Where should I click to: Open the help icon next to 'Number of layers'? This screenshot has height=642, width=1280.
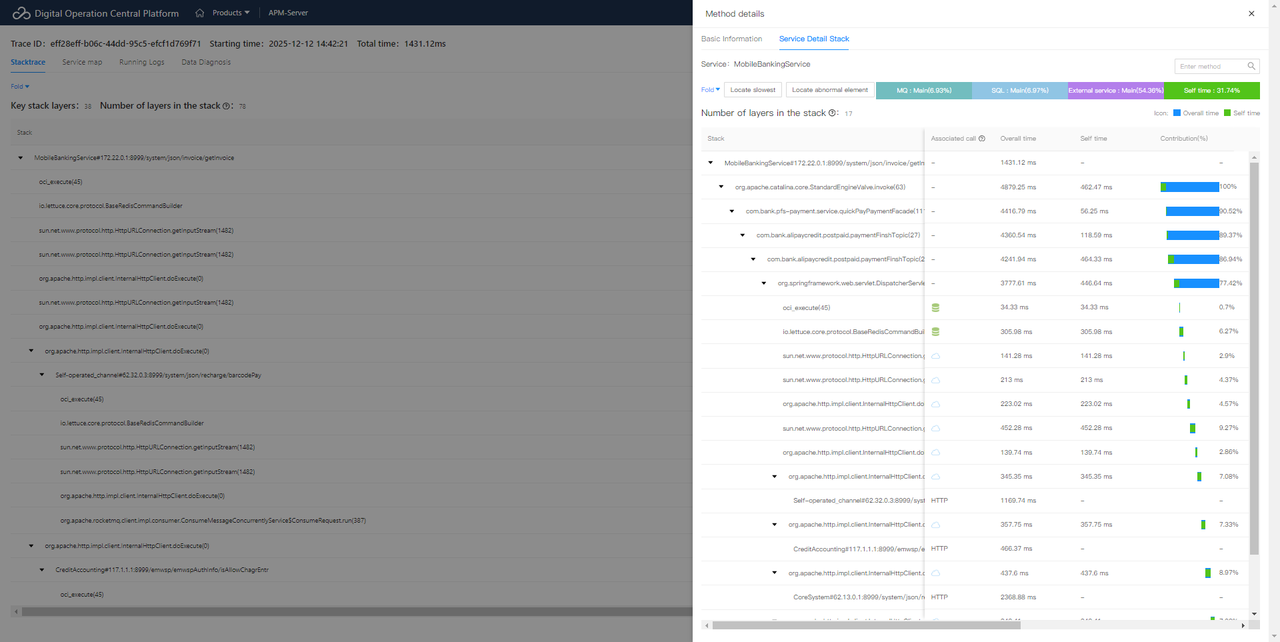(832, 114)
